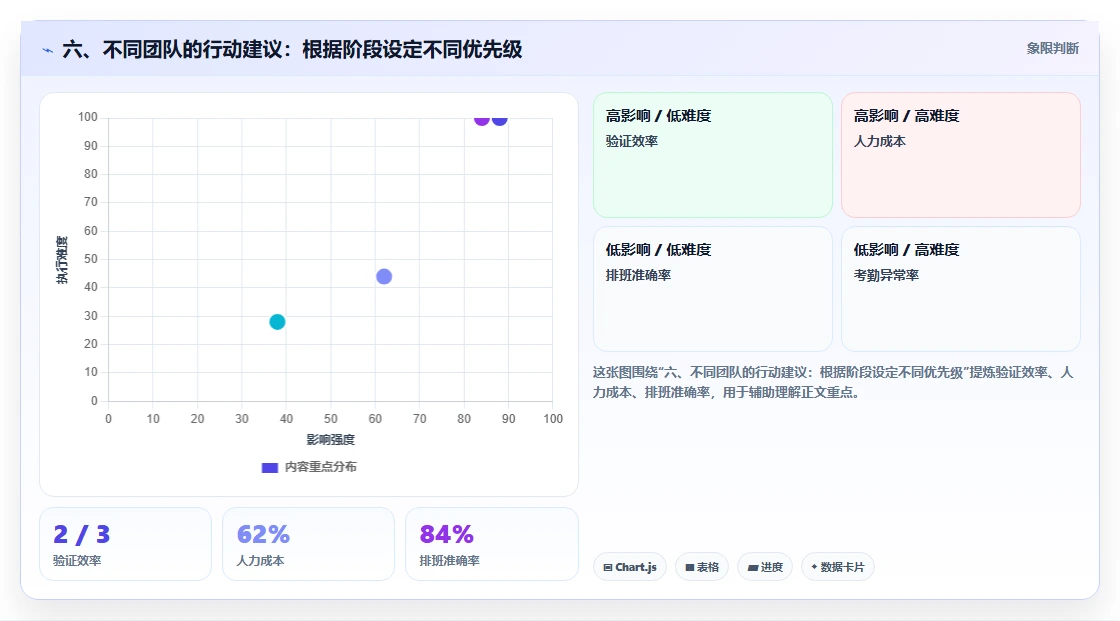Click 考勤异常率 in the quadrant cards
This screenshot has height=621, width=1120.
point(886,275)
